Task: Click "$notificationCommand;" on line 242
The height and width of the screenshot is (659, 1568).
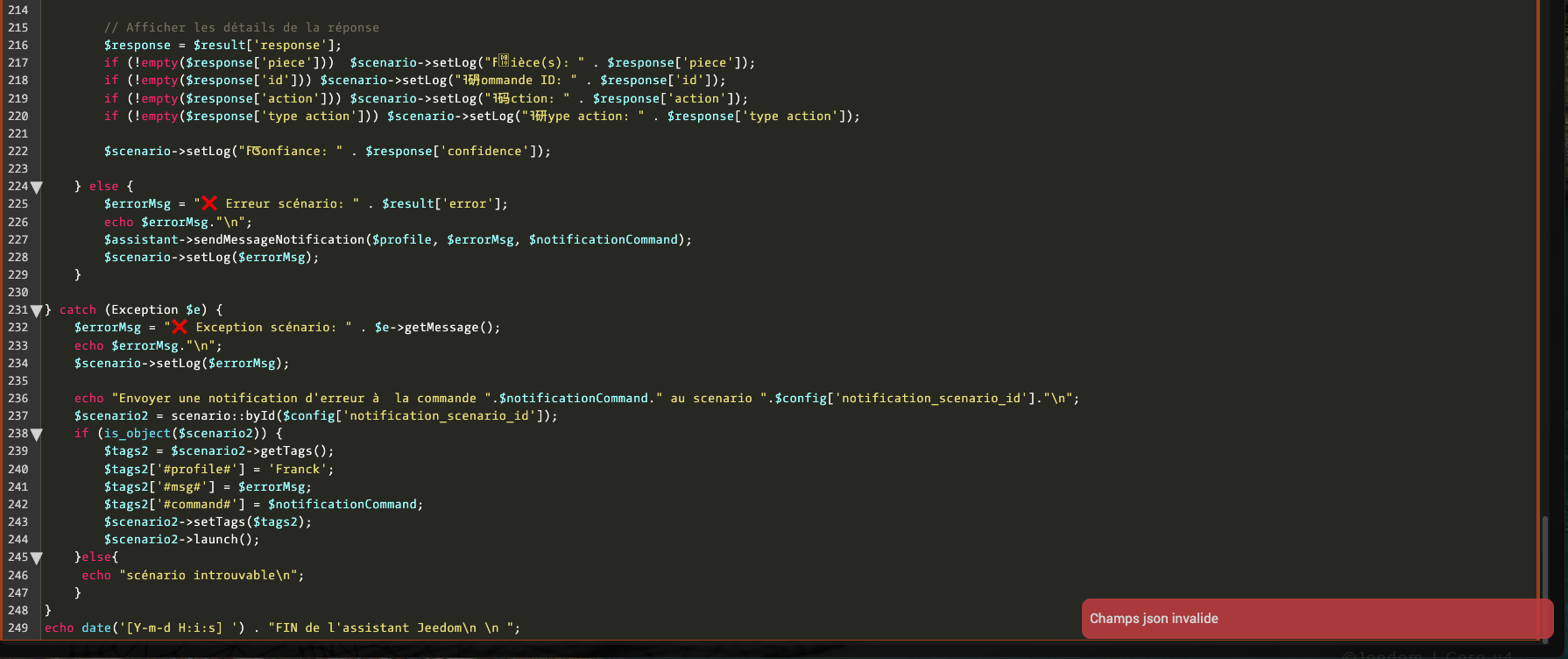Action: click(x=346, y=504)
